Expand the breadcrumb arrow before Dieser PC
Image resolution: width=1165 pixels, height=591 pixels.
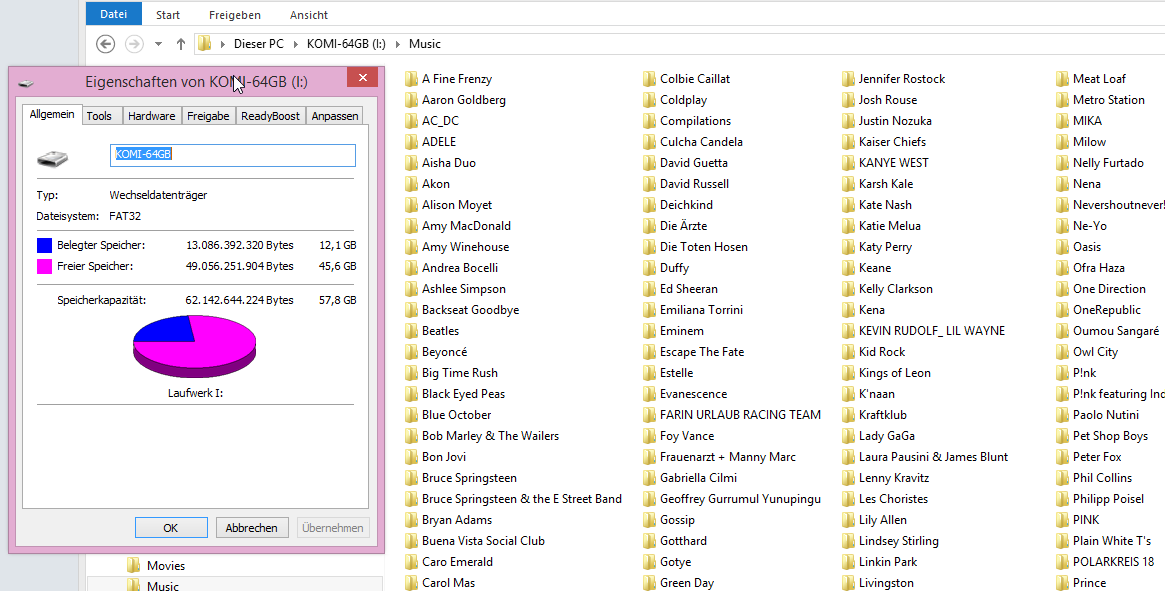click(x=222, y=45)
